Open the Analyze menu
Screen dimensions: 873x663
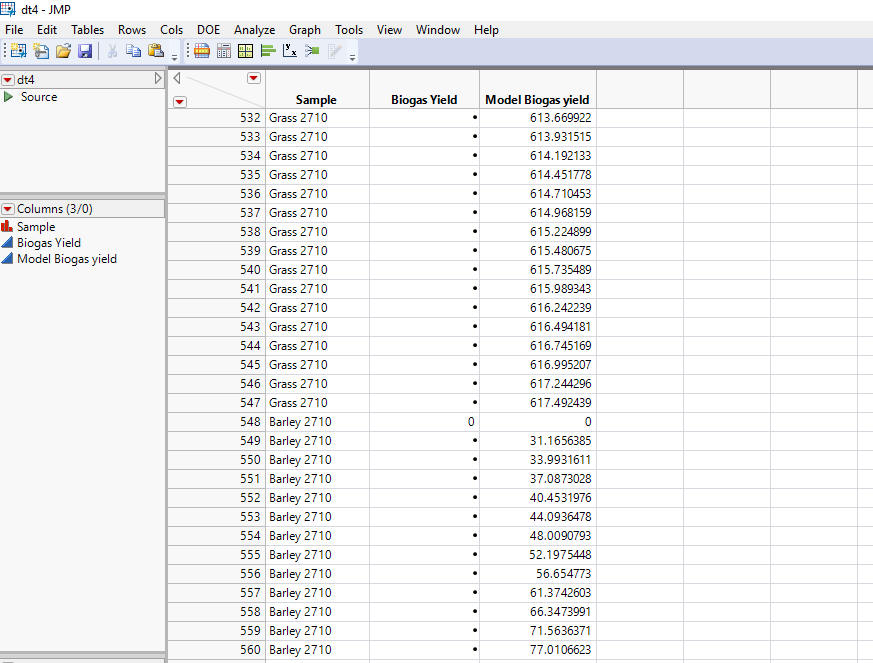click(x=254, y=30)
